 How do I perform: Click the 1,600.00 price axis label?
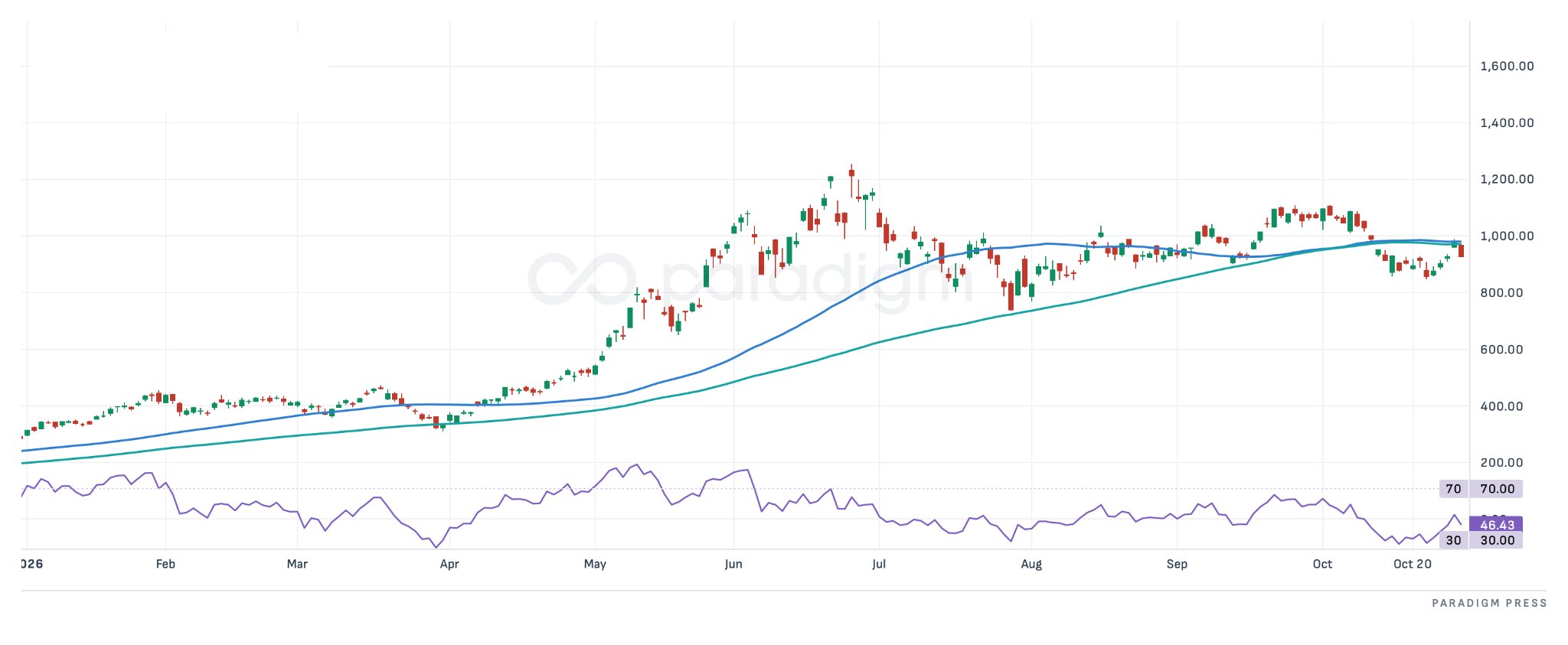point(1507,66)
